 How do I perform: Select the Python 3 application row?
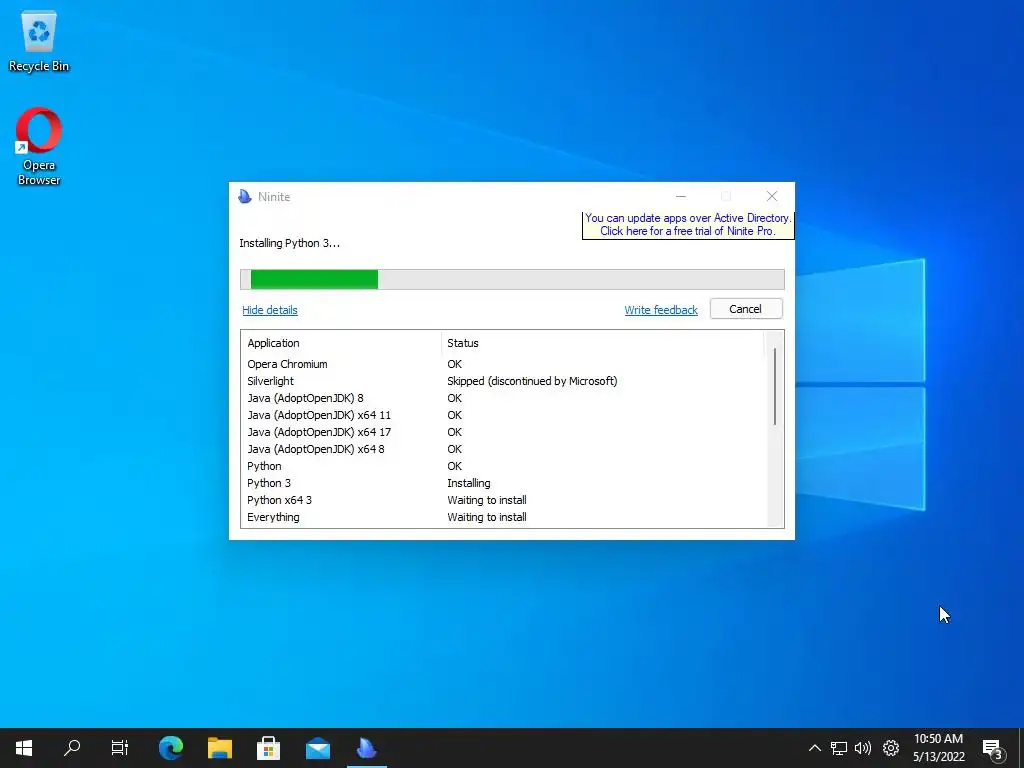tap(503, 483)
